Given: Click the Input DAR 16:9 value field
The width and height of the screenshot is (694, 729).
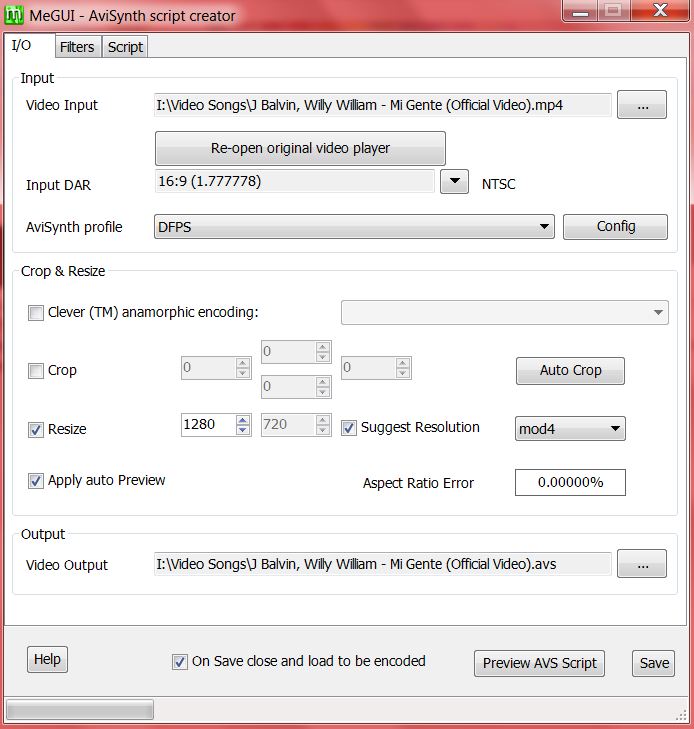Looking at the screenshot, I should click(x=295, y=181).
